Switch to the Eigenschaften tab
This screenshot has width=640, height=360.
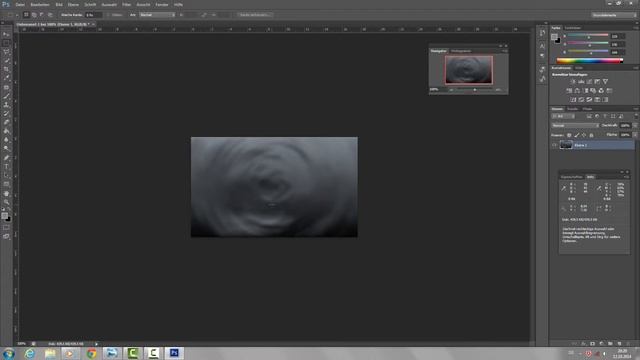pos(571,177)
